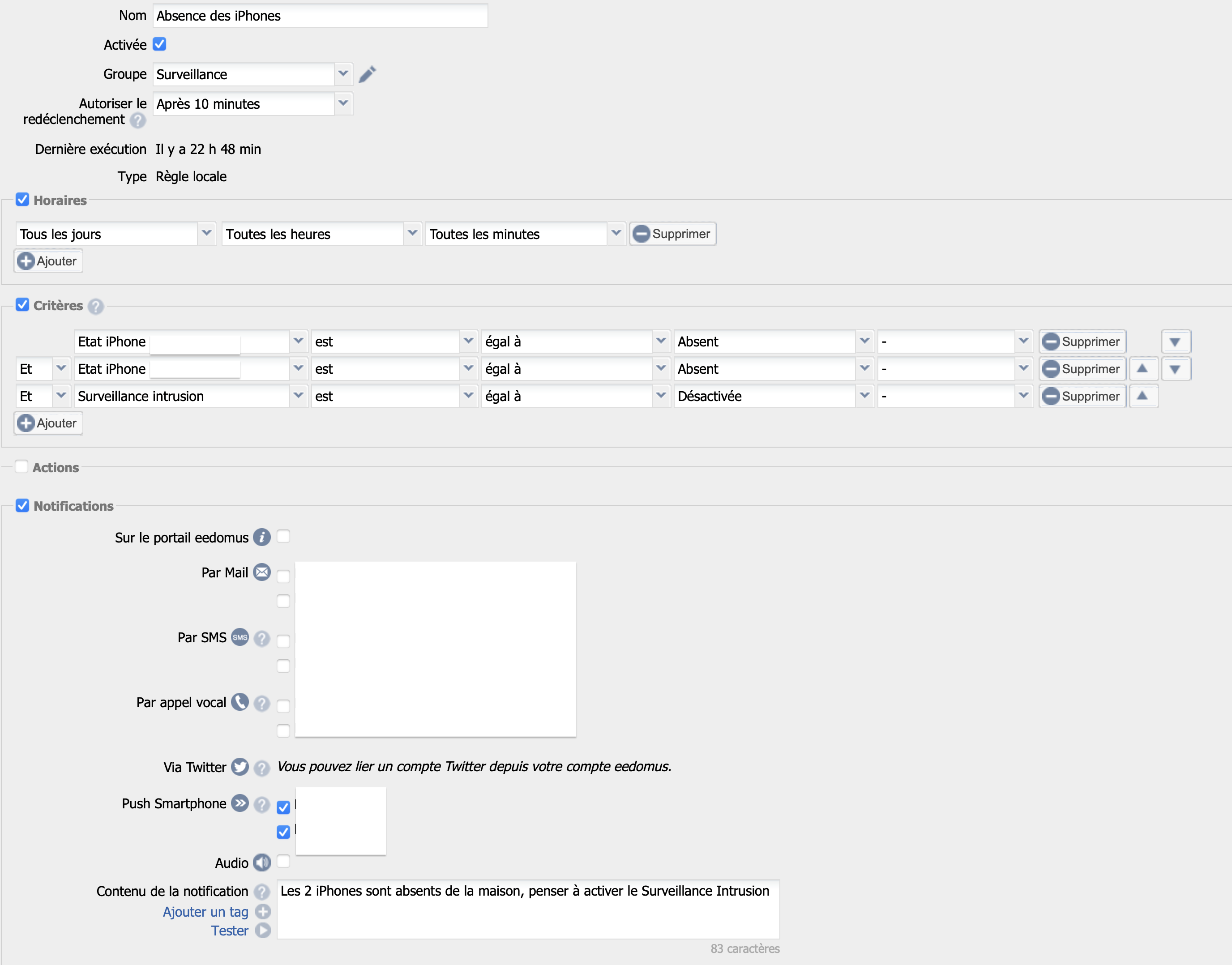Click the Tester play icon
Image resolution: width=1232 pixels, height=965 pixels.
point(263,931)
